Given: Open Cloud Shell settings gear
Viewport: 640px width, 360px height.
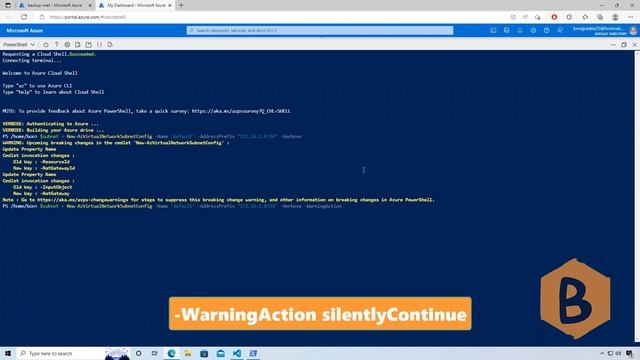Looking at the screenshot, I should (67, 44).
